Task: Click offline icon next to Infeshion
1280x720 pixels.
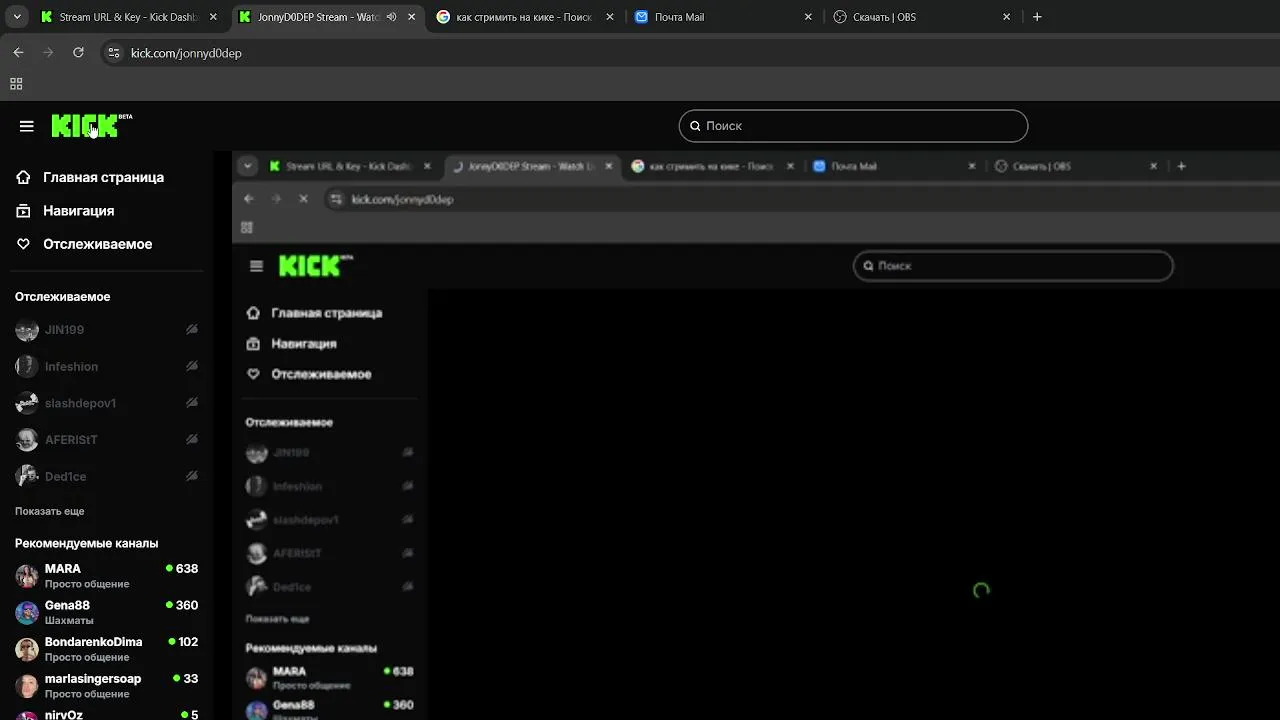Action: point(192,367)
